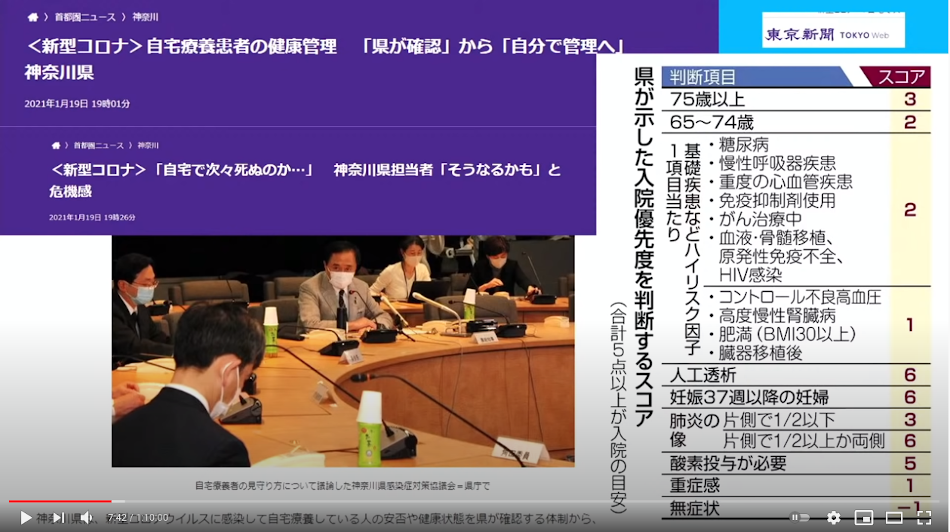Click the date 2021年1月19日 19時01分
950x532 pixels.
(77, 104)
